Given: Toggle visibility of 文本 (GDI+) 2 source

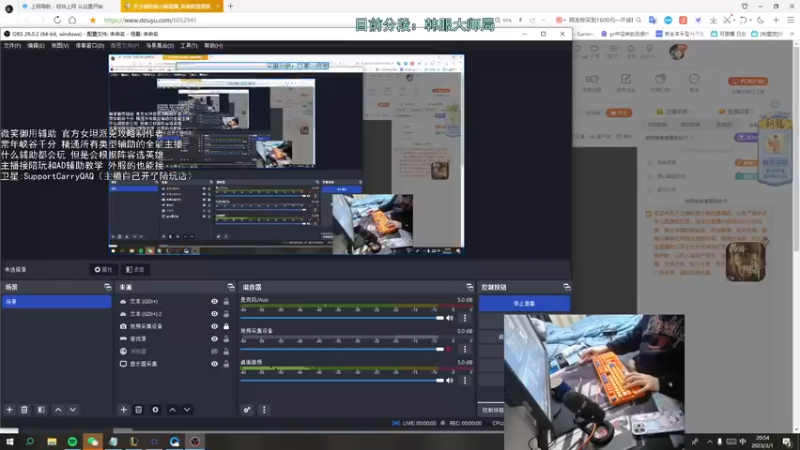Looking at the screenshot, I should pos(214,314).
